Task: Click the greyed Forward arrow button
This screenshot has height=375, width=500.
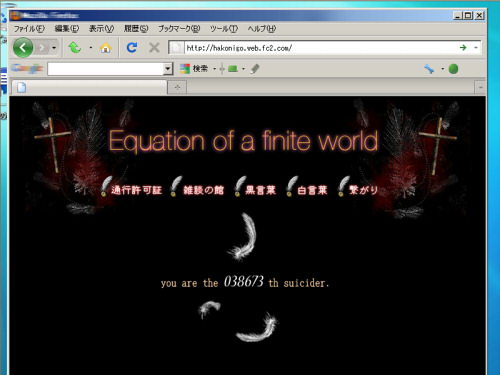Action: [42, 48]
